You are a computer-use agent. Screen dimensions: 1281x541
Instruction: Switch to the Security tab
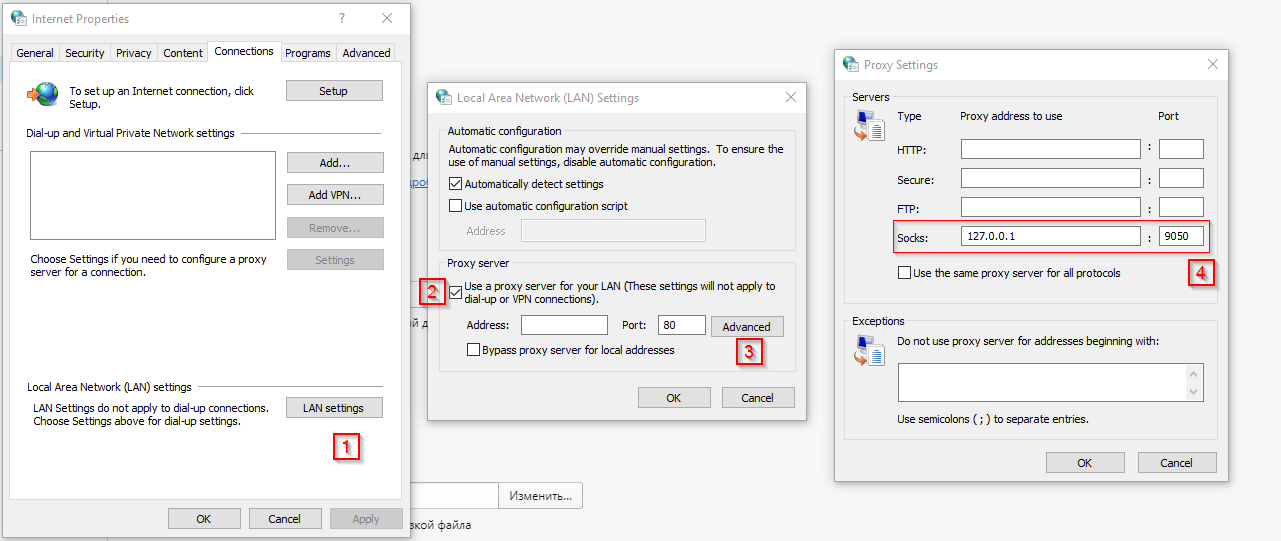[84, 53]
